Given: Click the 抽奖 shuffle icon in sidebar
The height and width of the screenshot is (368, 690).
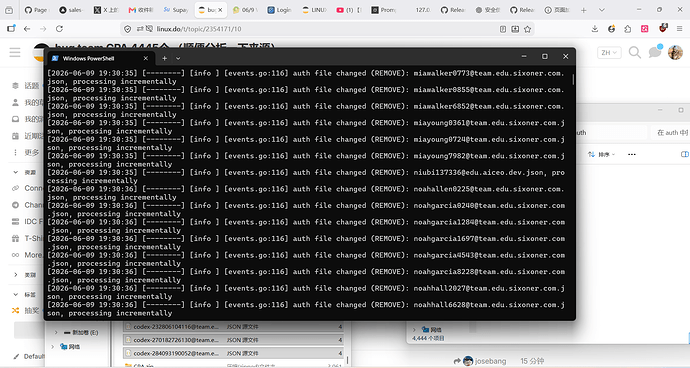Looking at the screenshot, I should point(15,310).
